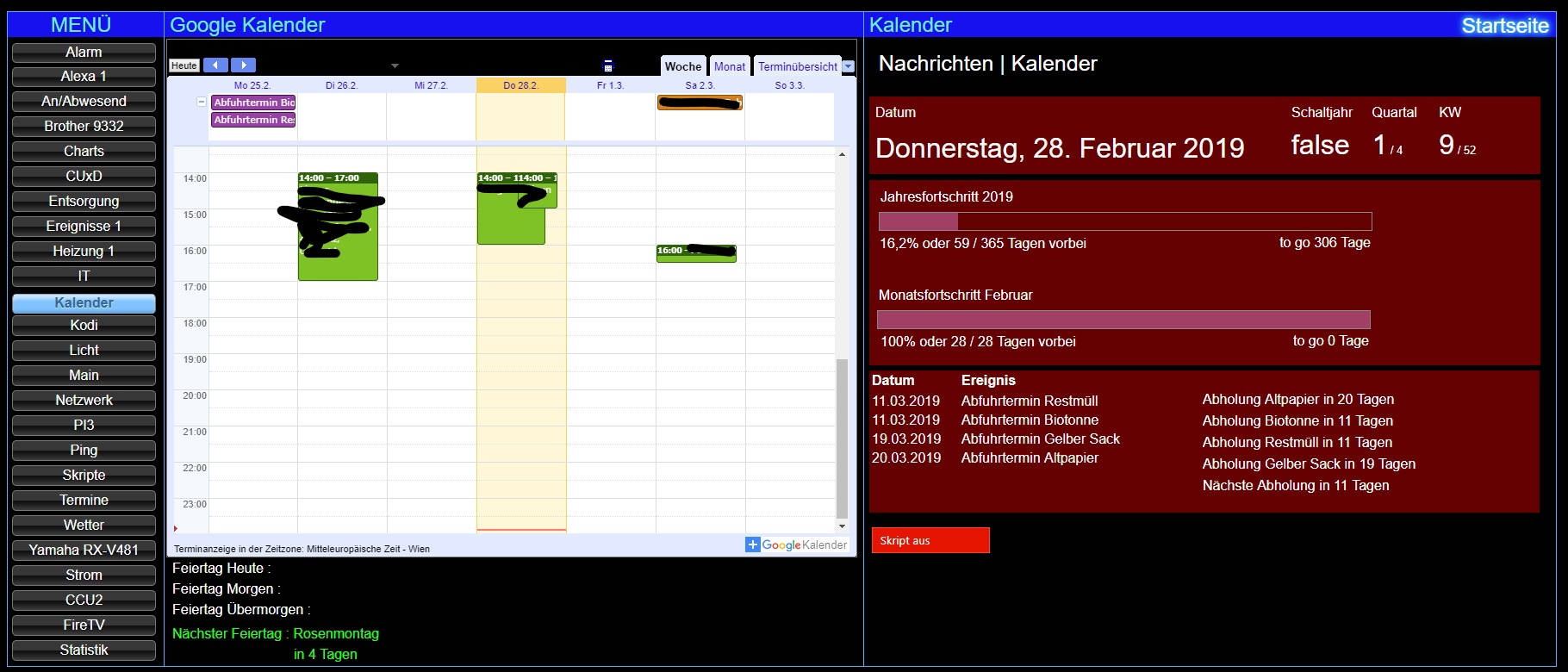Open the Yamaha RX-V481 page
The width and height of the screenshot is (1568, 672).
coord(84,551)
